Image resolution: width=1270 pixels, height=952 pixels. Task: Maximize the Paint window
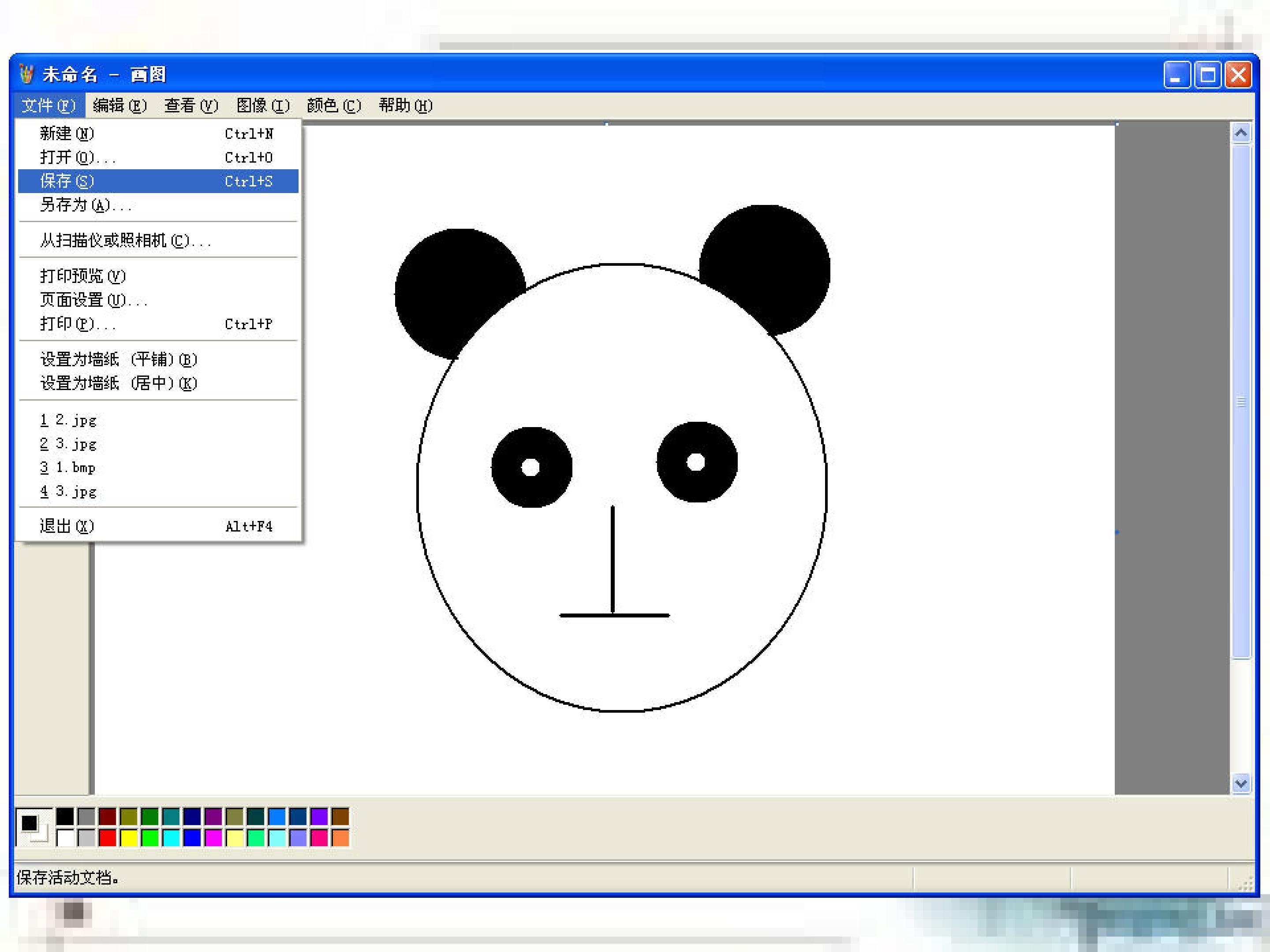pos(1207,74)
